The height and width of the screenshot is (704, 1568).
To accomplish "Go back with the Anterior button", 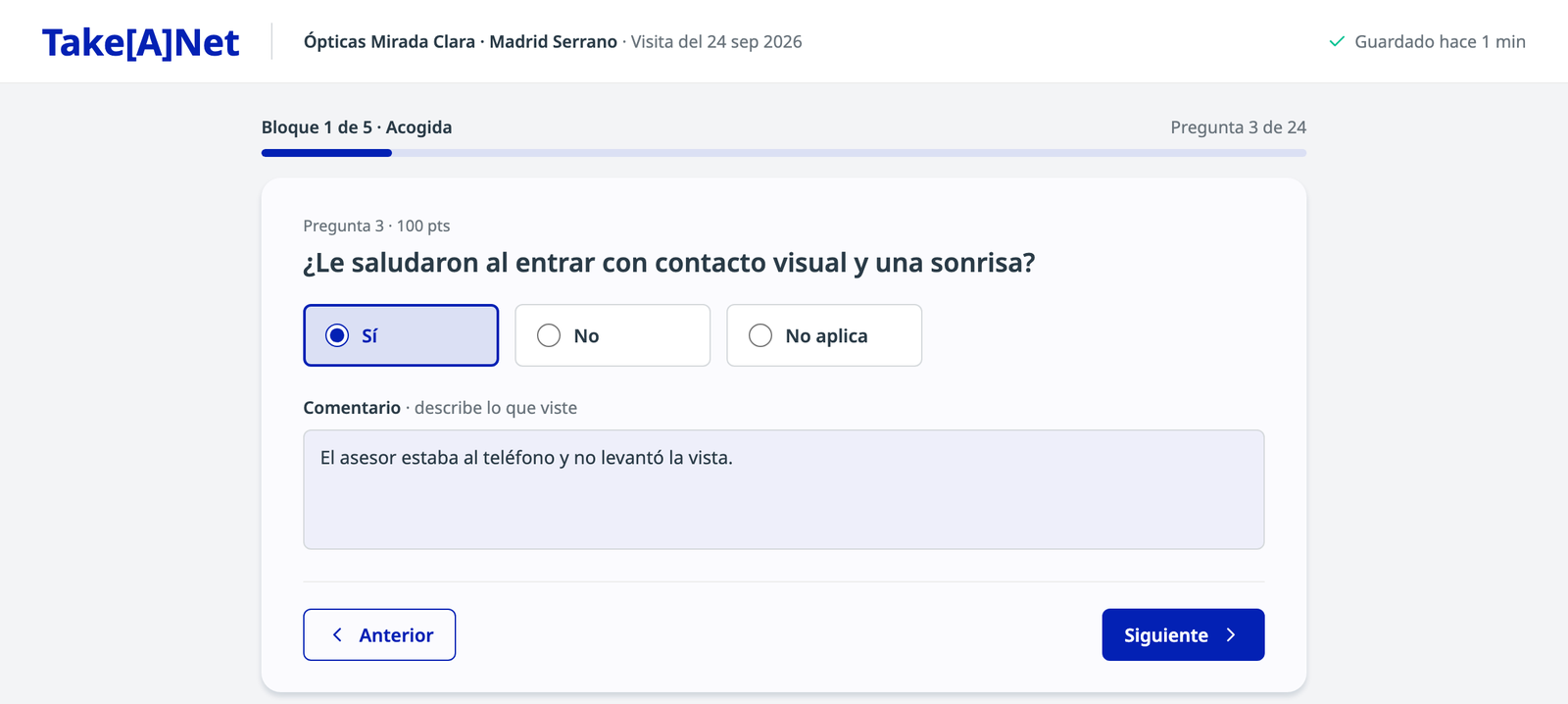I will pyautogui.click(x=379, y=634).
